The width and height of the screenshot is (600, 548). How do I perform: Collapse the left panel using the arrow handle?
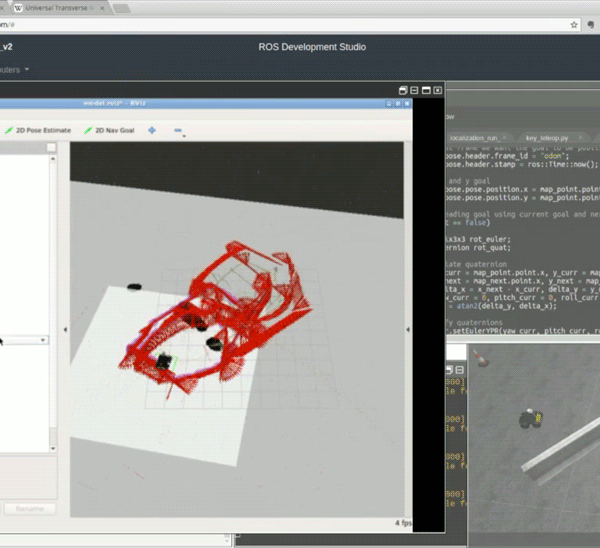[65, 329]
